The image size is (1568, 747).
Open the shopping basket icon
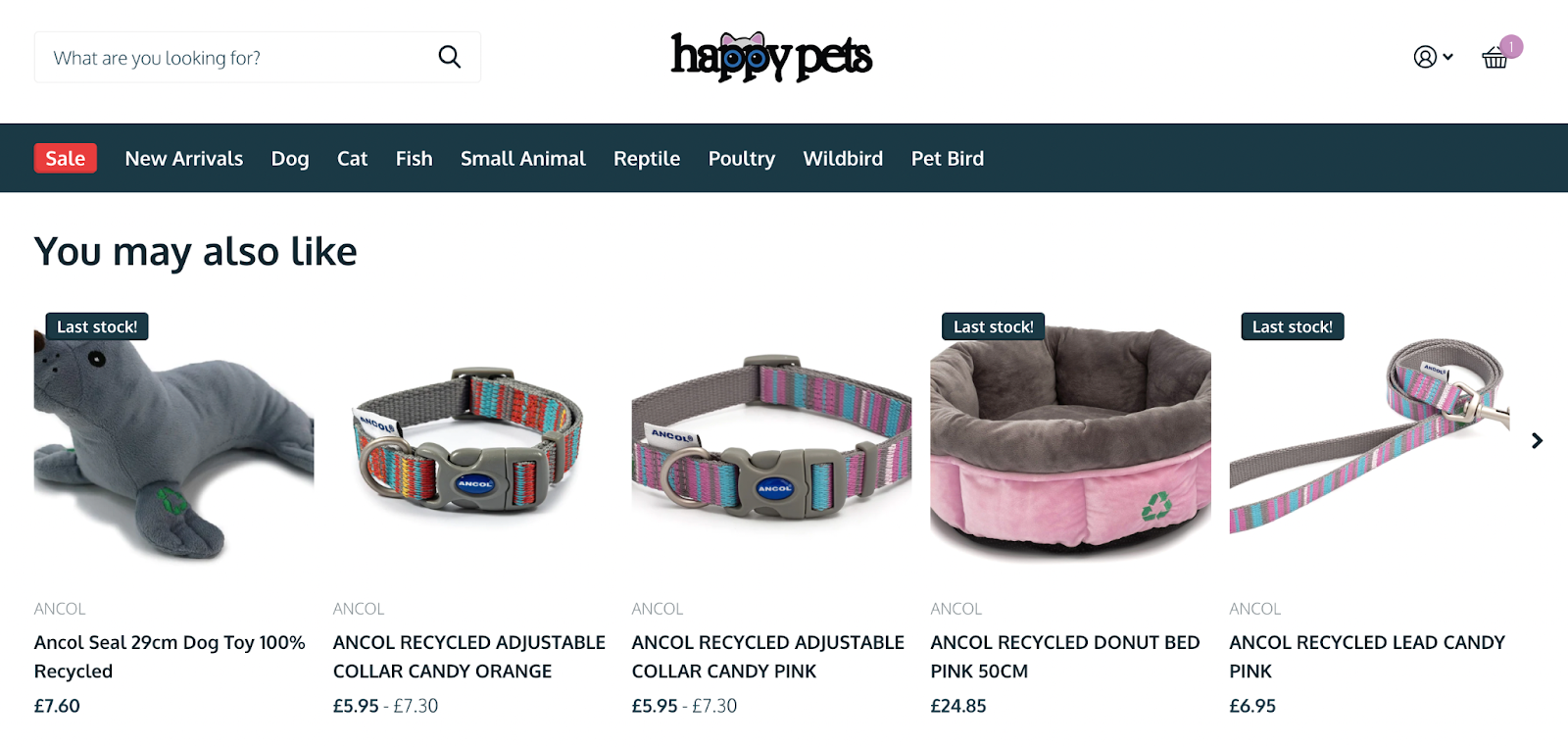coord(1494,58)
